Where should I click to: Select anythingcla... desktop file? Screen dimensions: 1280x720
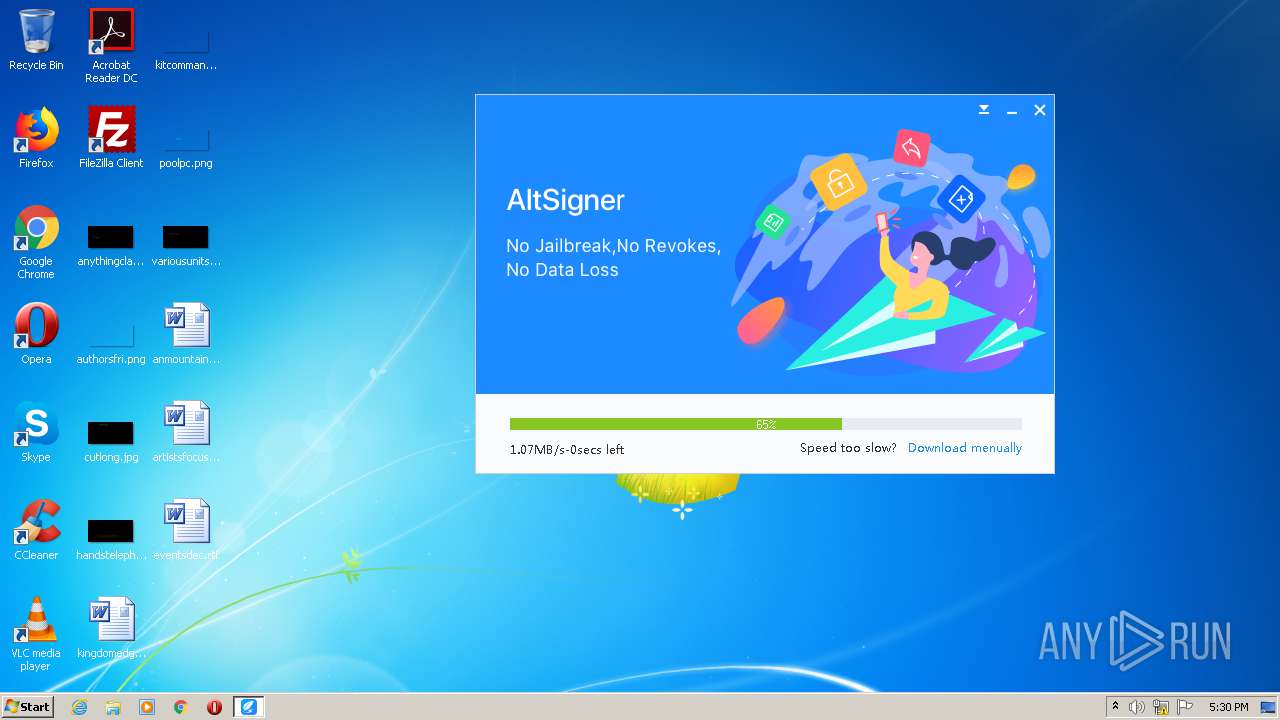point(111,246)
